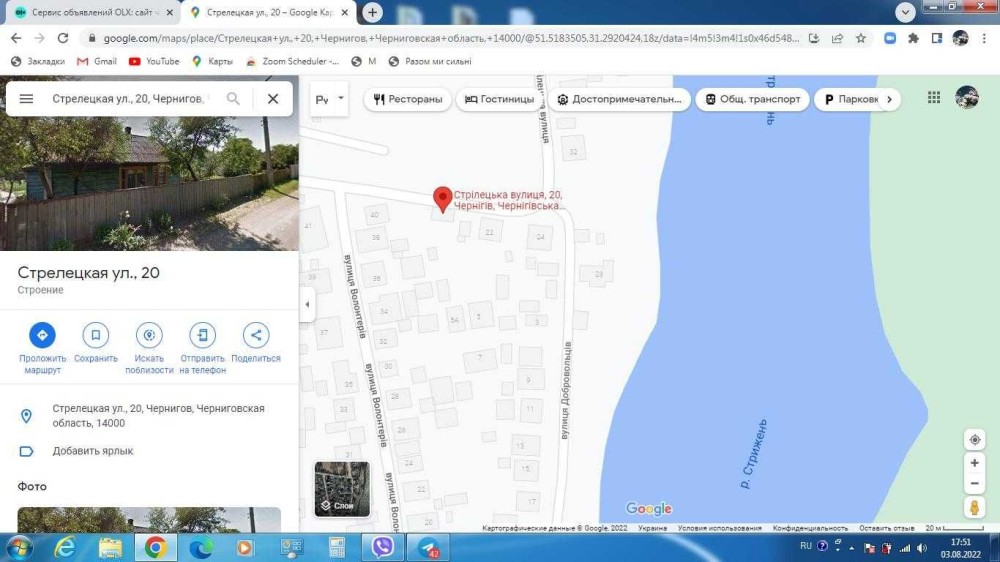Collapse the side panel arrow
This screenshot has width=1000, height=562.
[x=308, y=304]
